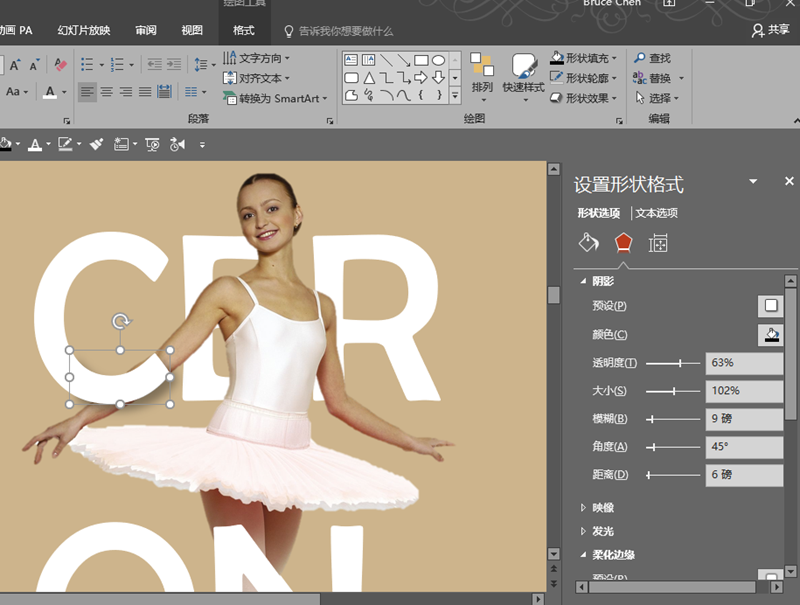Open Fill & Line tab in format pane

[588, 243]
